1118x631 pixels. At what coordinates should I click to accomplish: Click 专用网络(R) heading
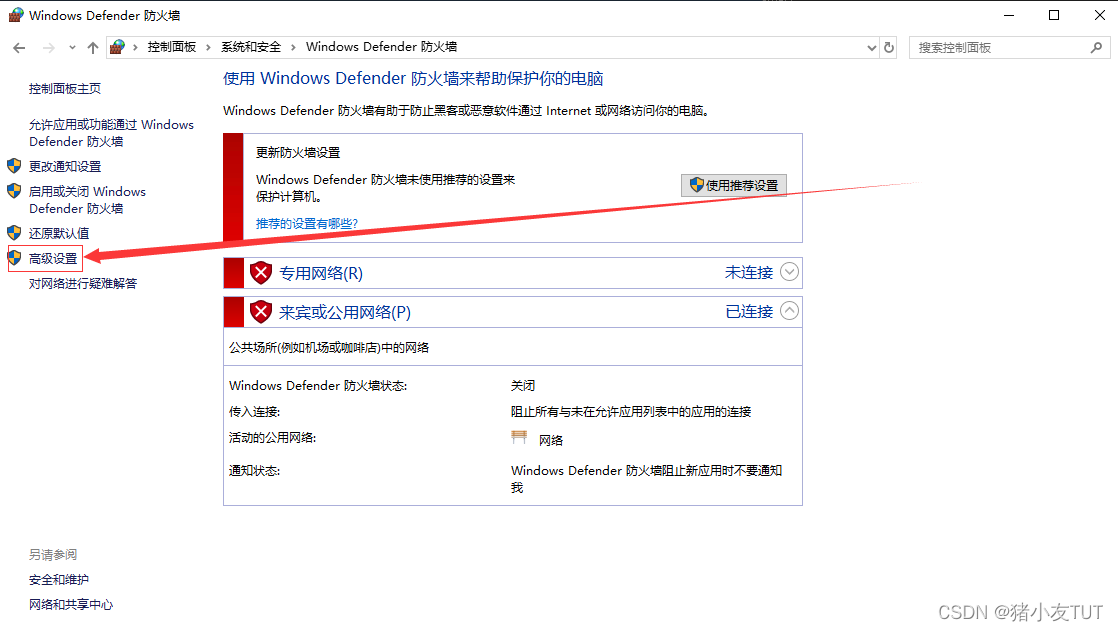[x=321, y=273]
